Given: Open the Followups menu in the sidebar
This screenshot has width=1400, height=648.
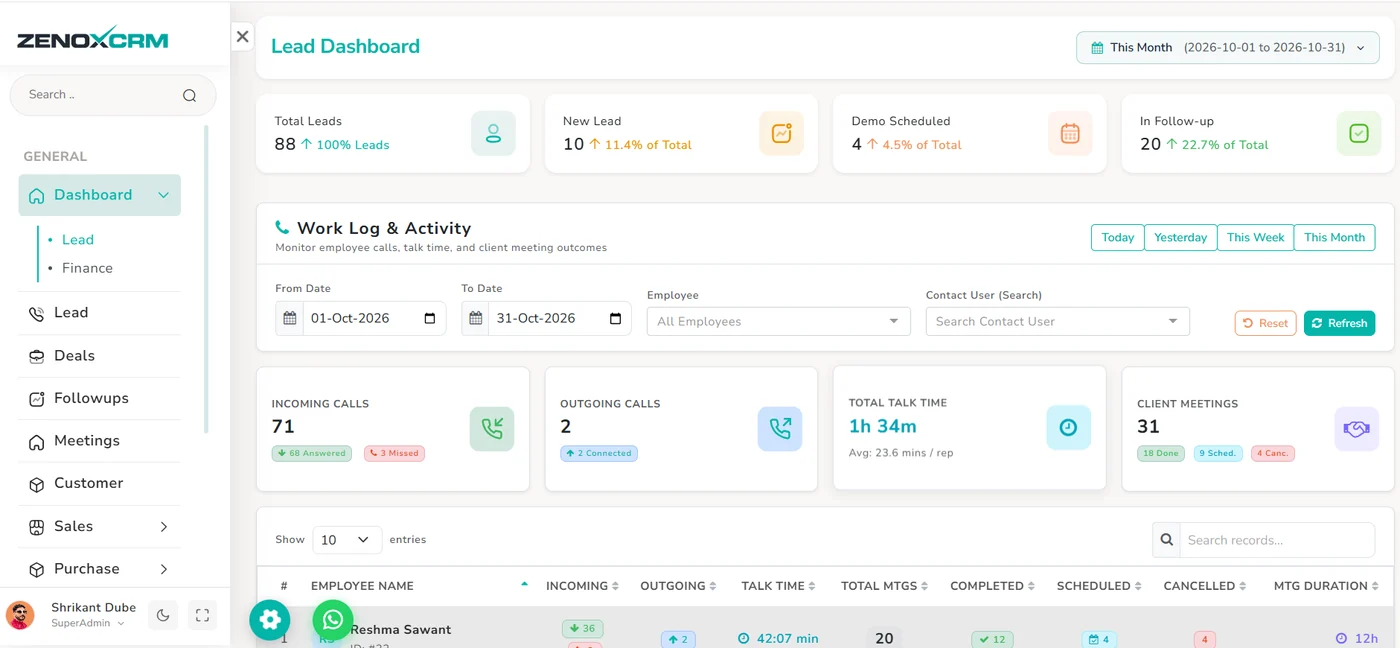Looking at the screenshot, I should pyautogui.click(x=99, y=398).
